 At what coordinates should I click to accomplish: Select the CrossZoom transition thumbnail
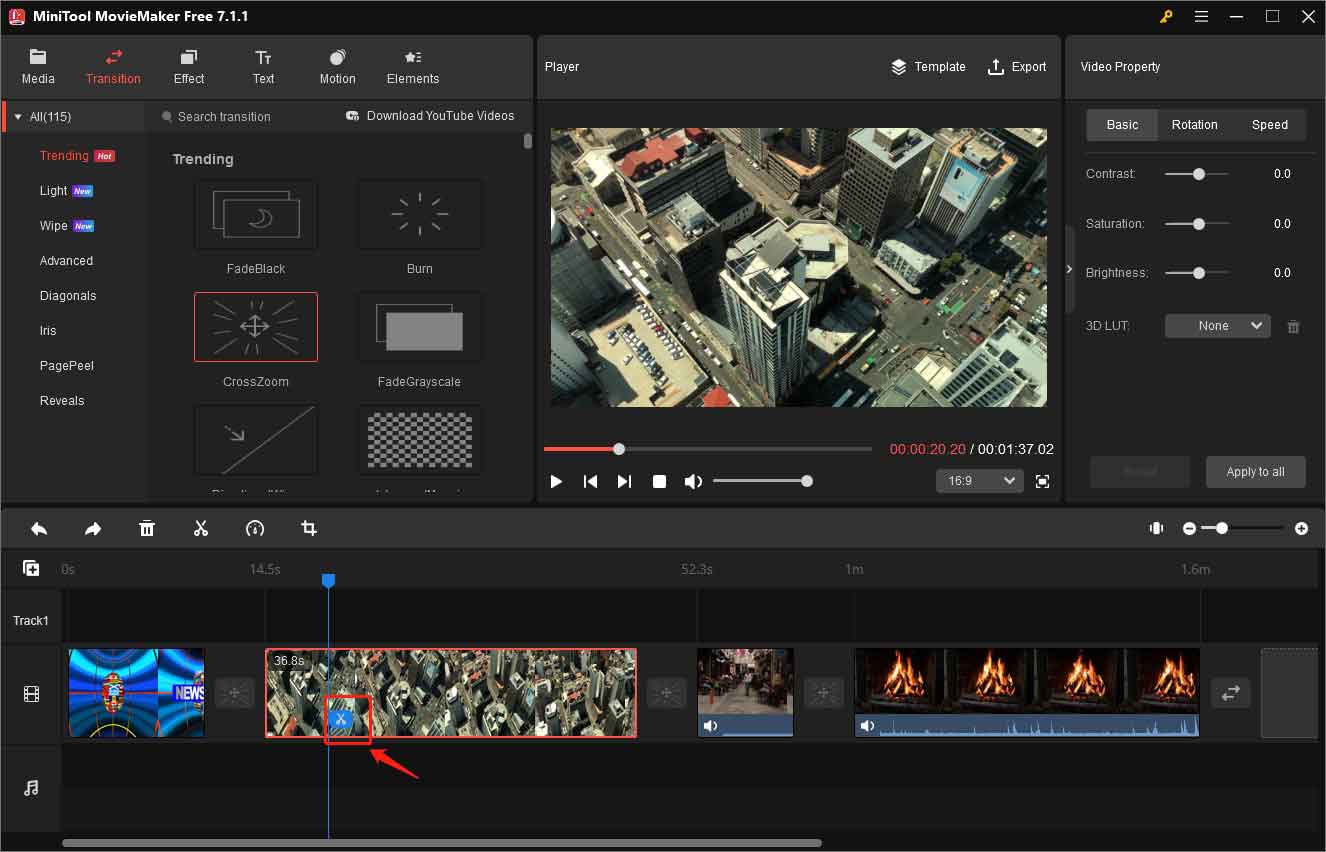(256, 327)
